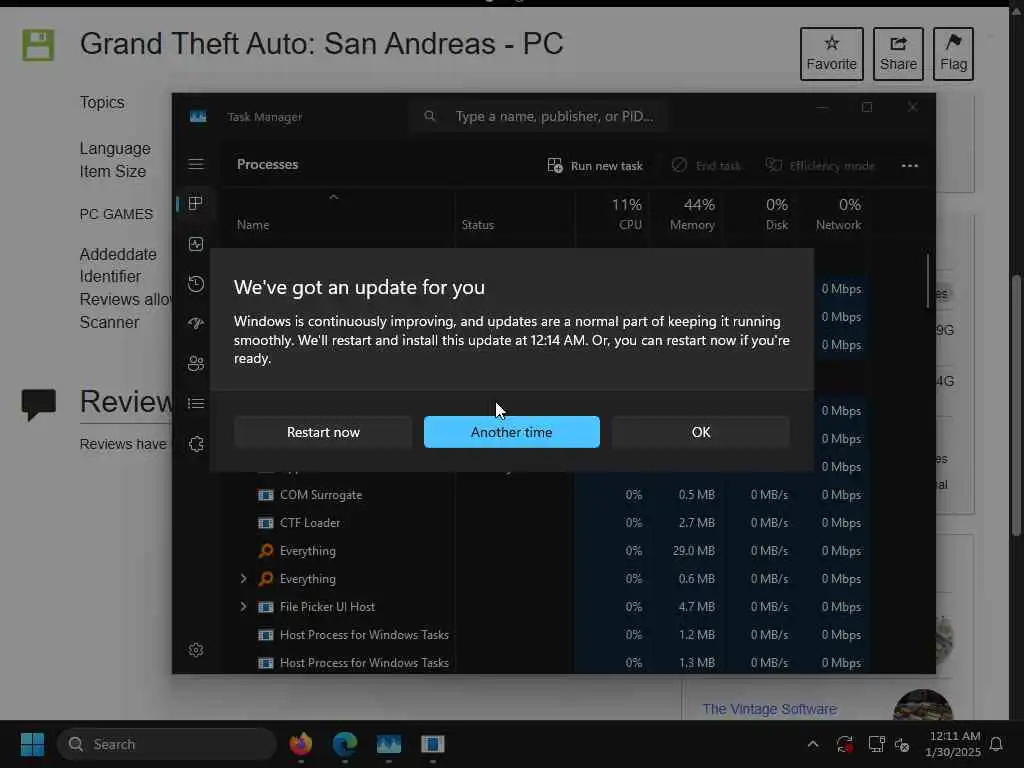
Task: Click the network display tray icon
Action: 876,744
